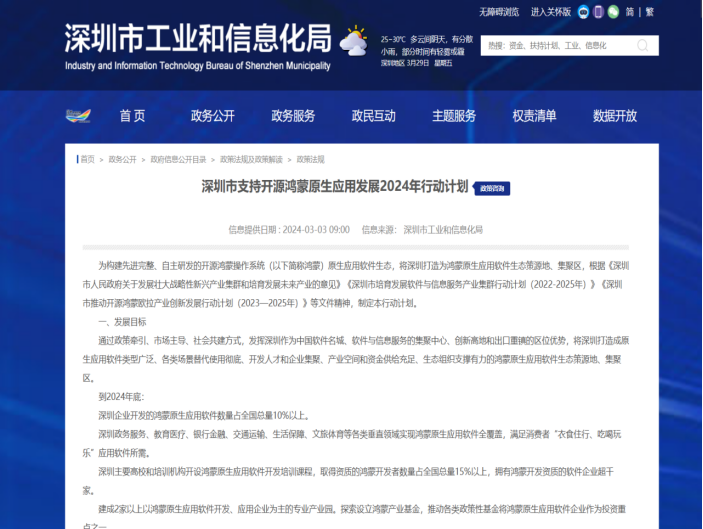Open the 政民互动 navigation menu
The height and width of the screenshot is (529, 703).
(373, 116)
